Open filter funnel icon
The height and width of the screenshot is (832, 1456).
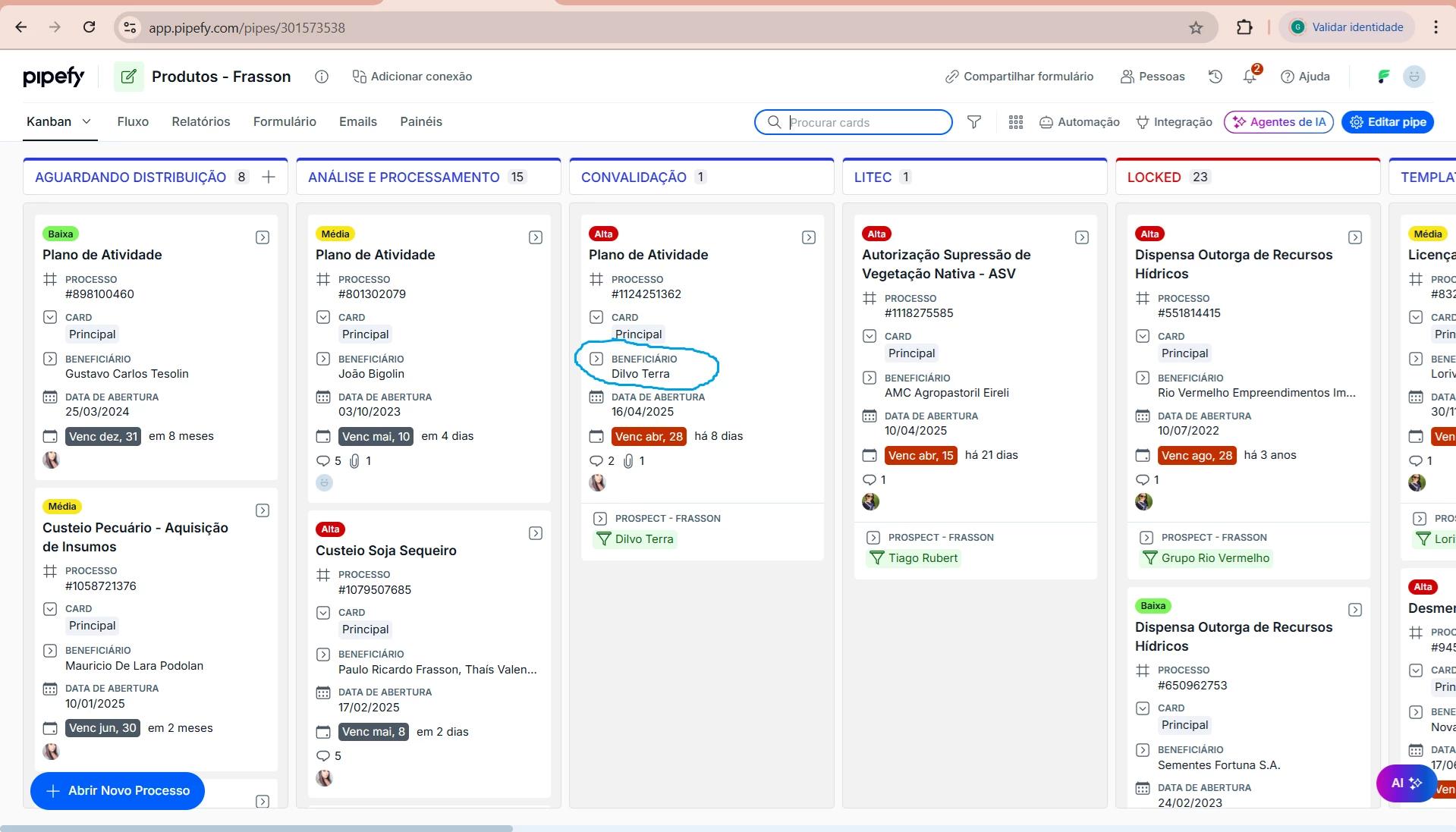[974, 122]
